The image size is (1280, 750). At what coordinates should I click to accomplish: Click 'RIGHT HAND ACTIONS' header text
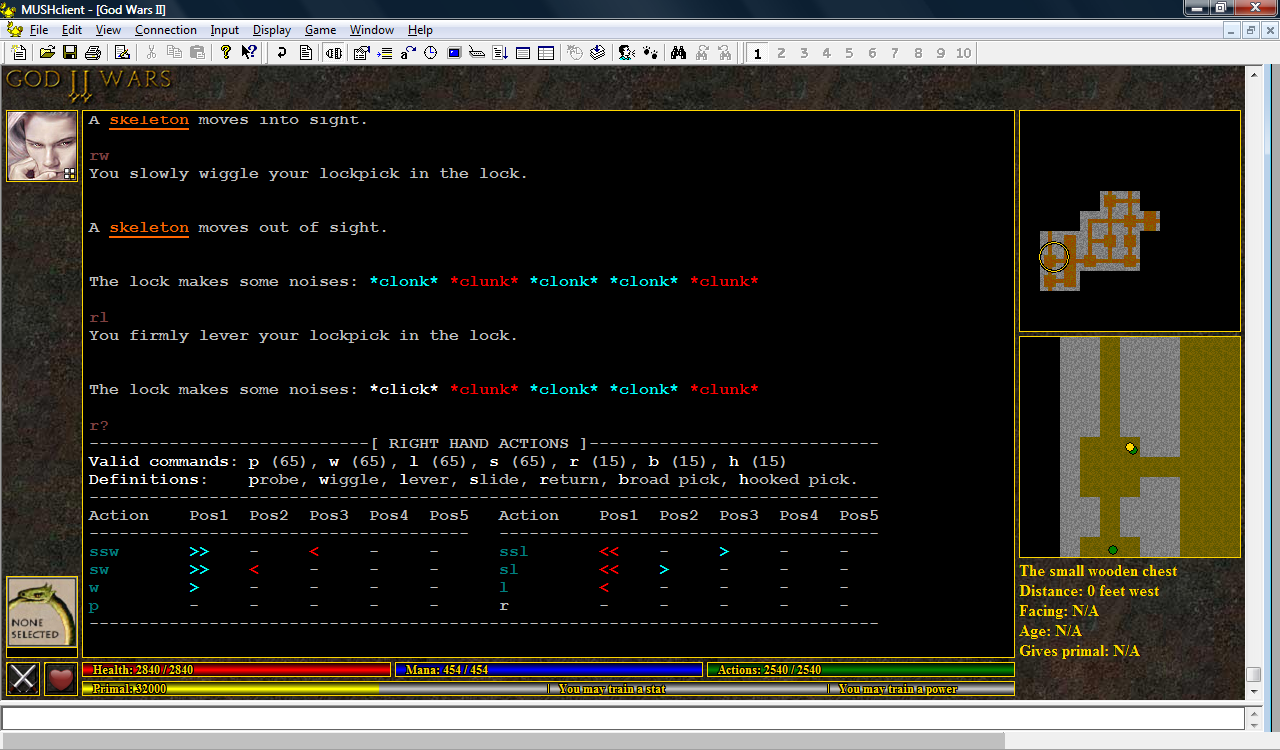pyautogui.click(x=478, y=444)
